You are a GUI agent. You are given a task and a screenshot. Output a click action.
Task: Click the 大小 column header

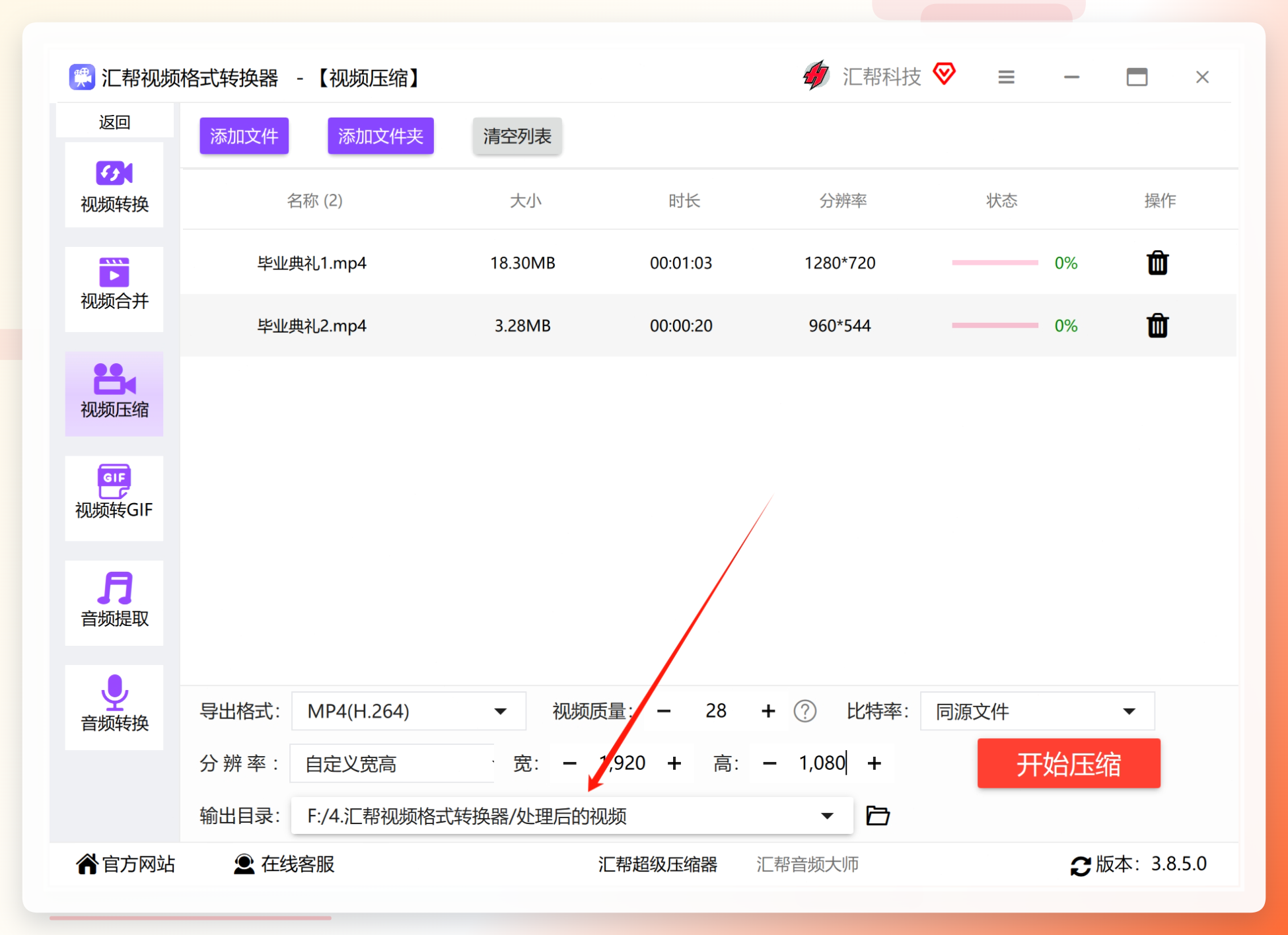pyautogui.click(x=525, y=201)
